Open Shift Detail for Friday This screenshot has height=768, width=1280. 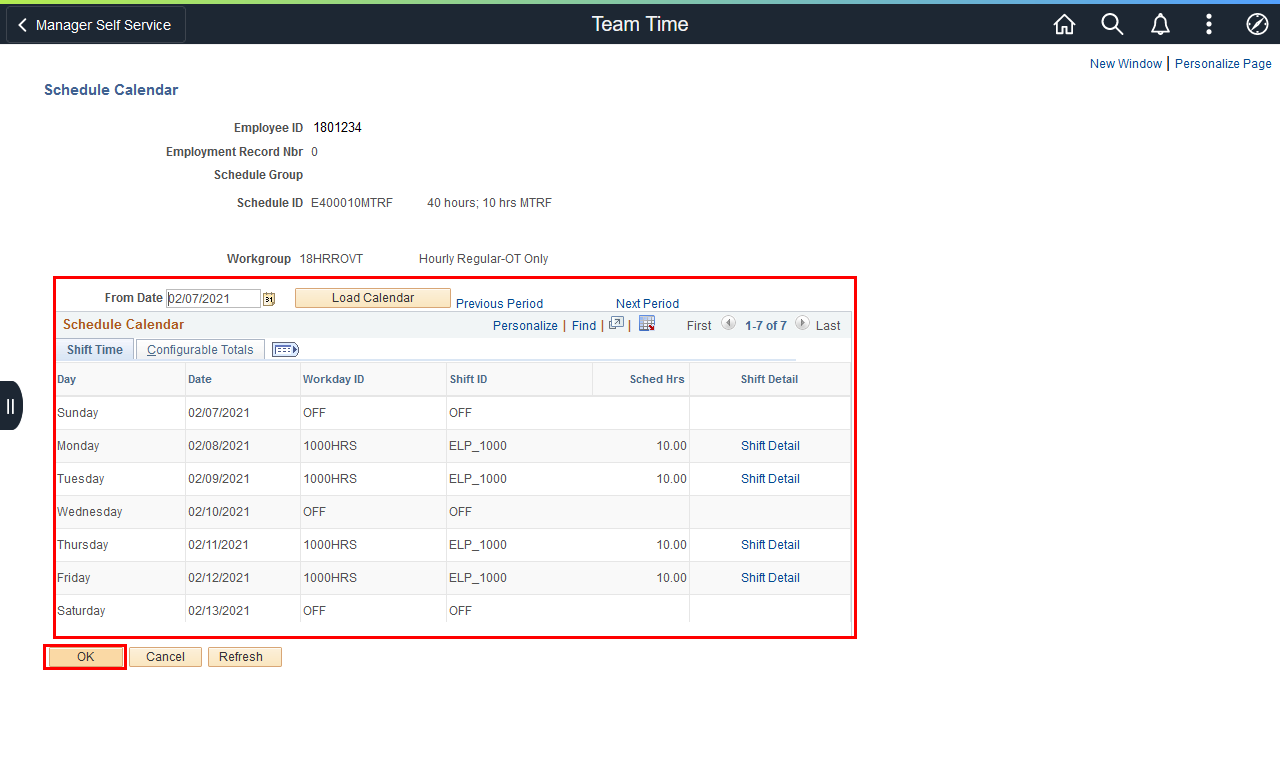coord(770,578)
